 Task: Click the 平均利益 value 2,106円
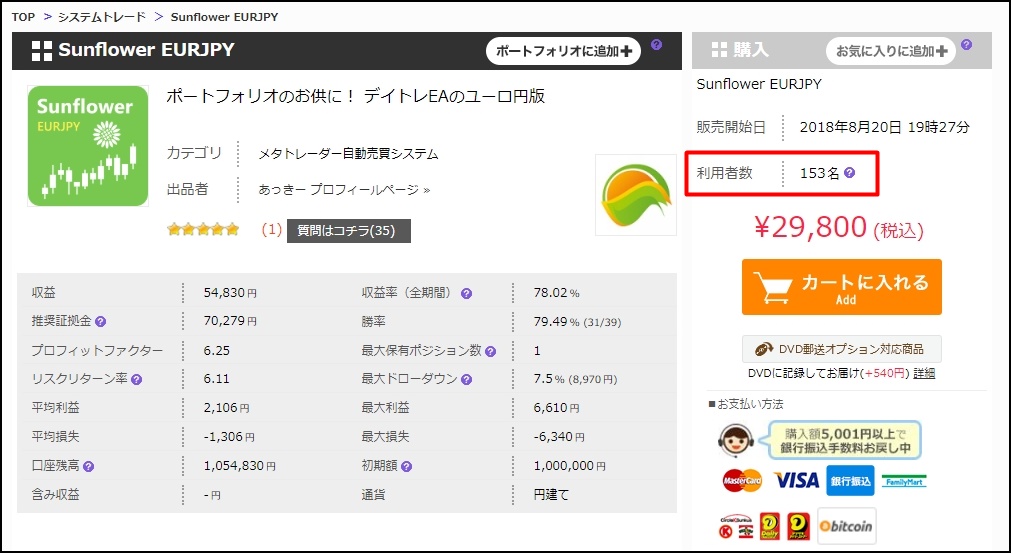(226, 408)
